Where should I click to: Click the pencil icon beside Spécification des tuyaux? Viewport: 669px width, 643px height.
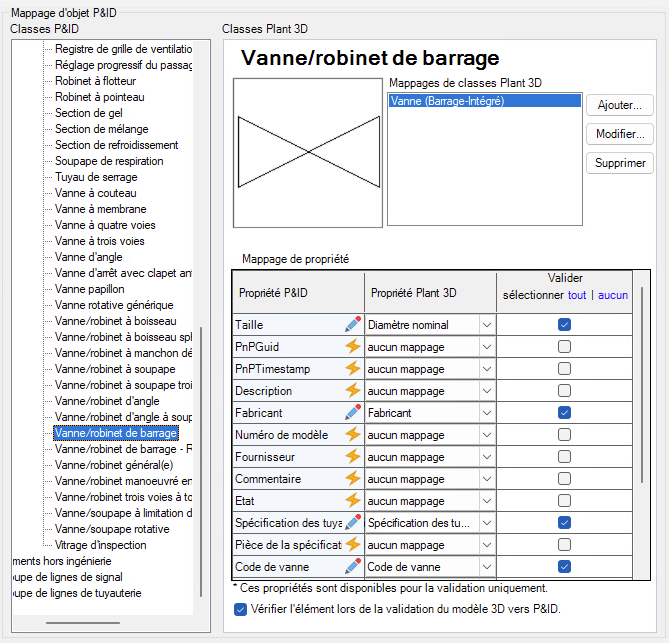[x=353, y=523]
